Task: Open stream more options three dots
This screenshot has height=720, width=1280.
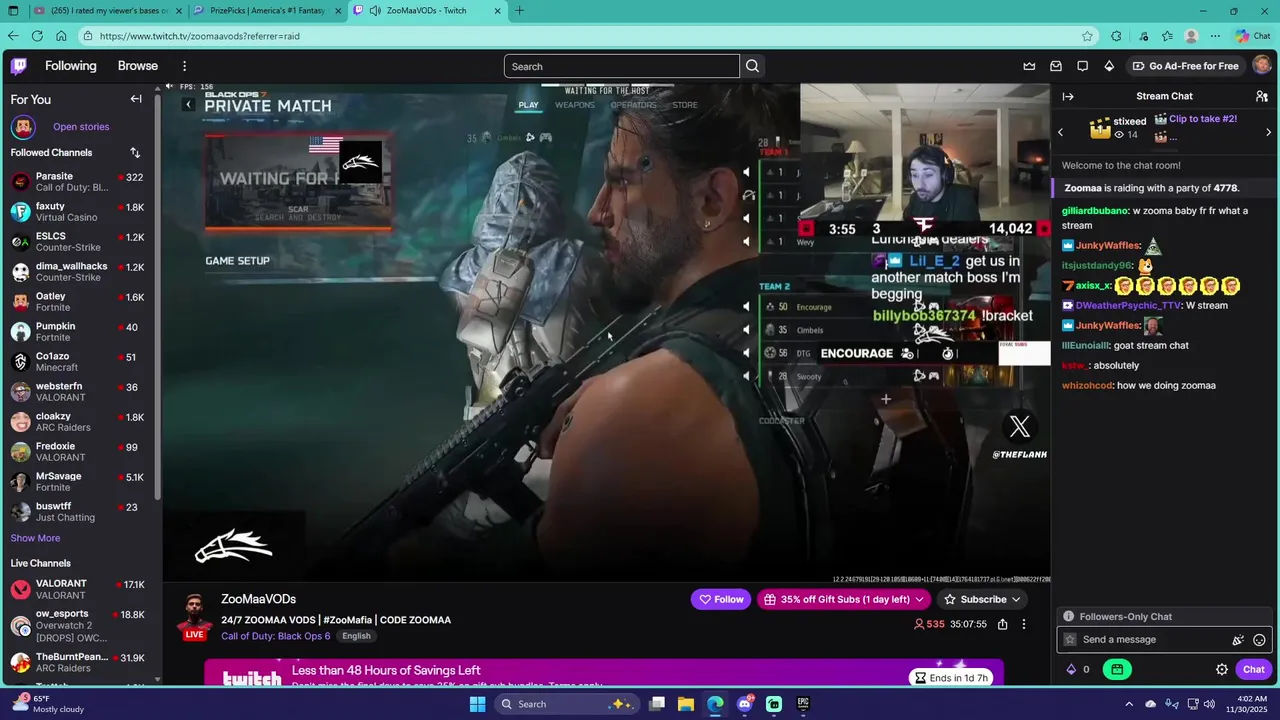Action: point(1024,624)
